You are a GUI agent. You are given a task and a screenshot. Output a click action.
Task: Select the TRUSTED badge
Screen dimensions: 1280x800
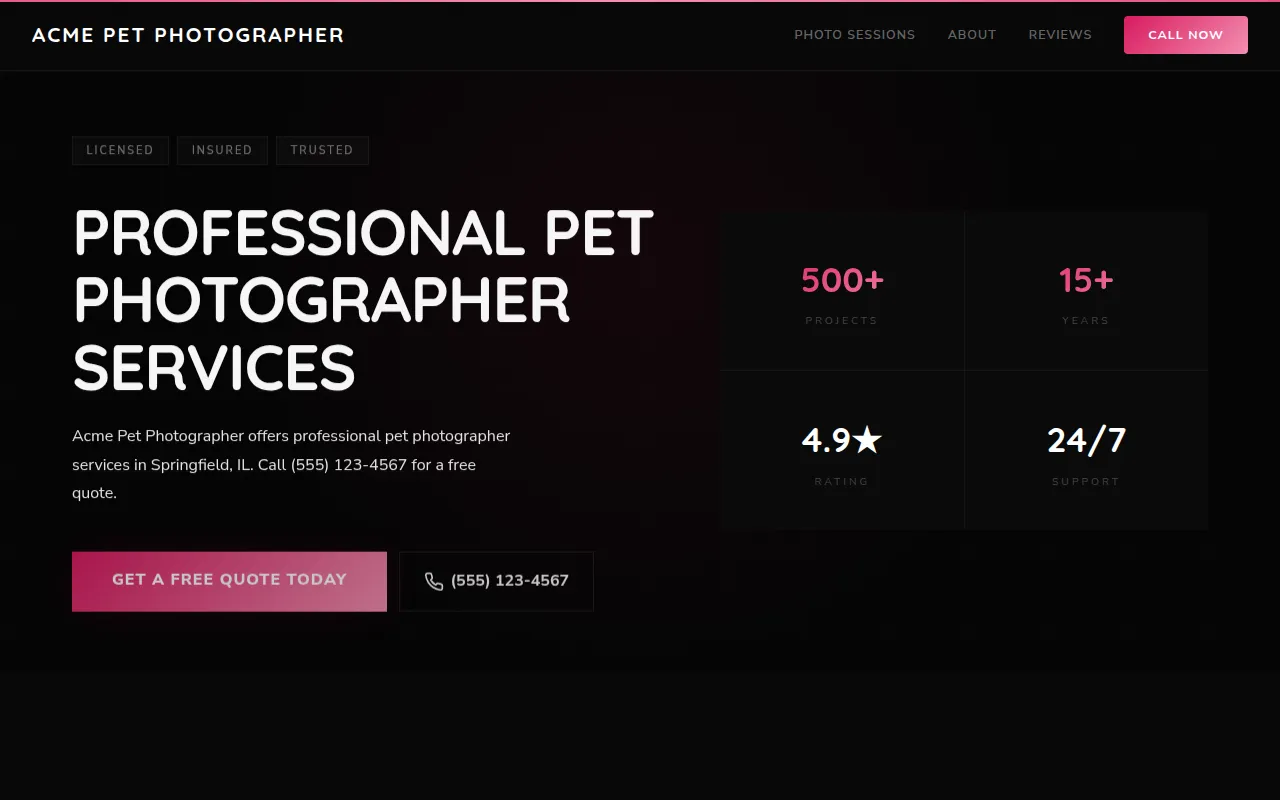click(322, 150)
